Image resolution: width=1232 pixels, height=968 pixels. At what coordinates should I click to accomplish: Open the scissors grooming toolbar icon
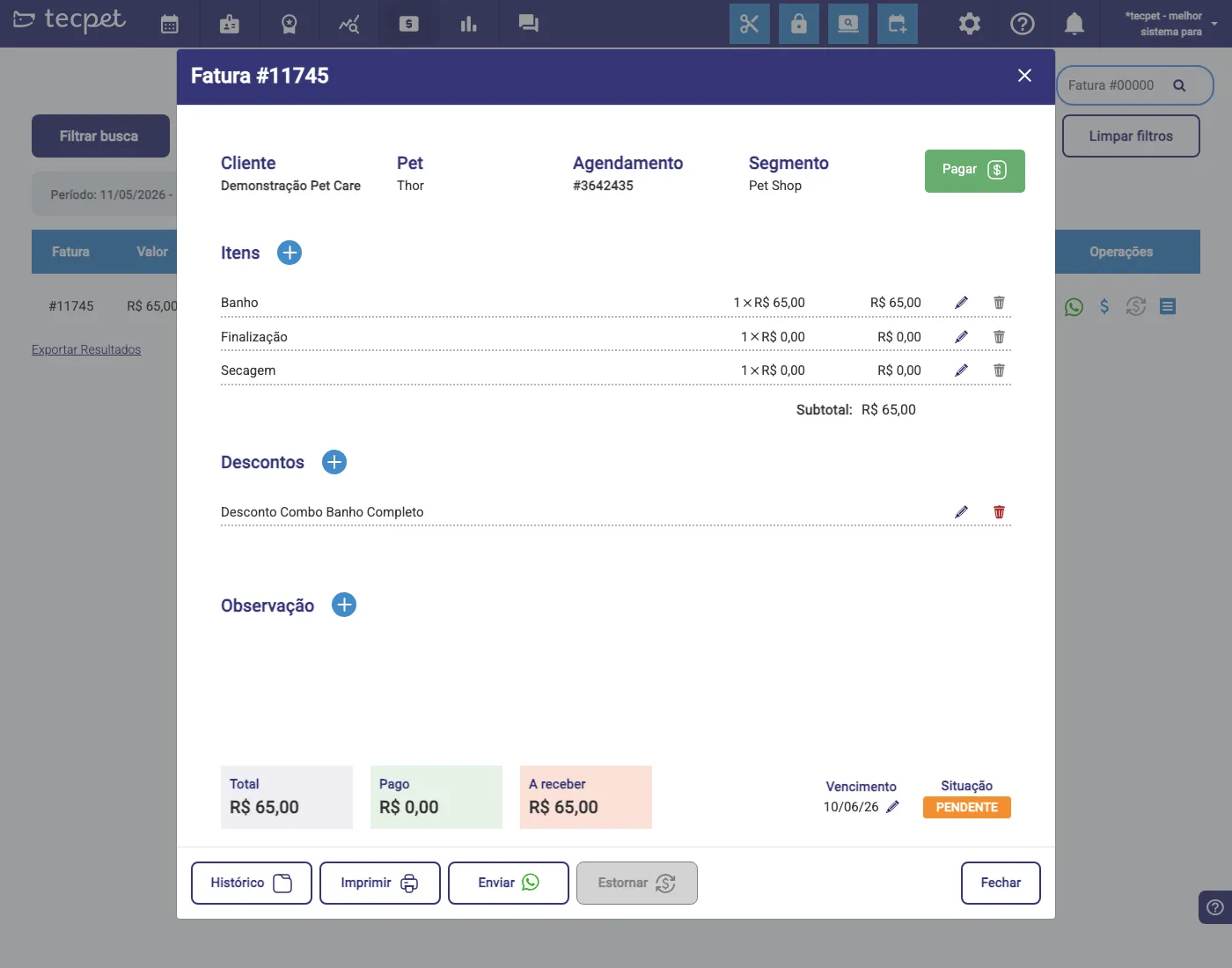(750, 24)
